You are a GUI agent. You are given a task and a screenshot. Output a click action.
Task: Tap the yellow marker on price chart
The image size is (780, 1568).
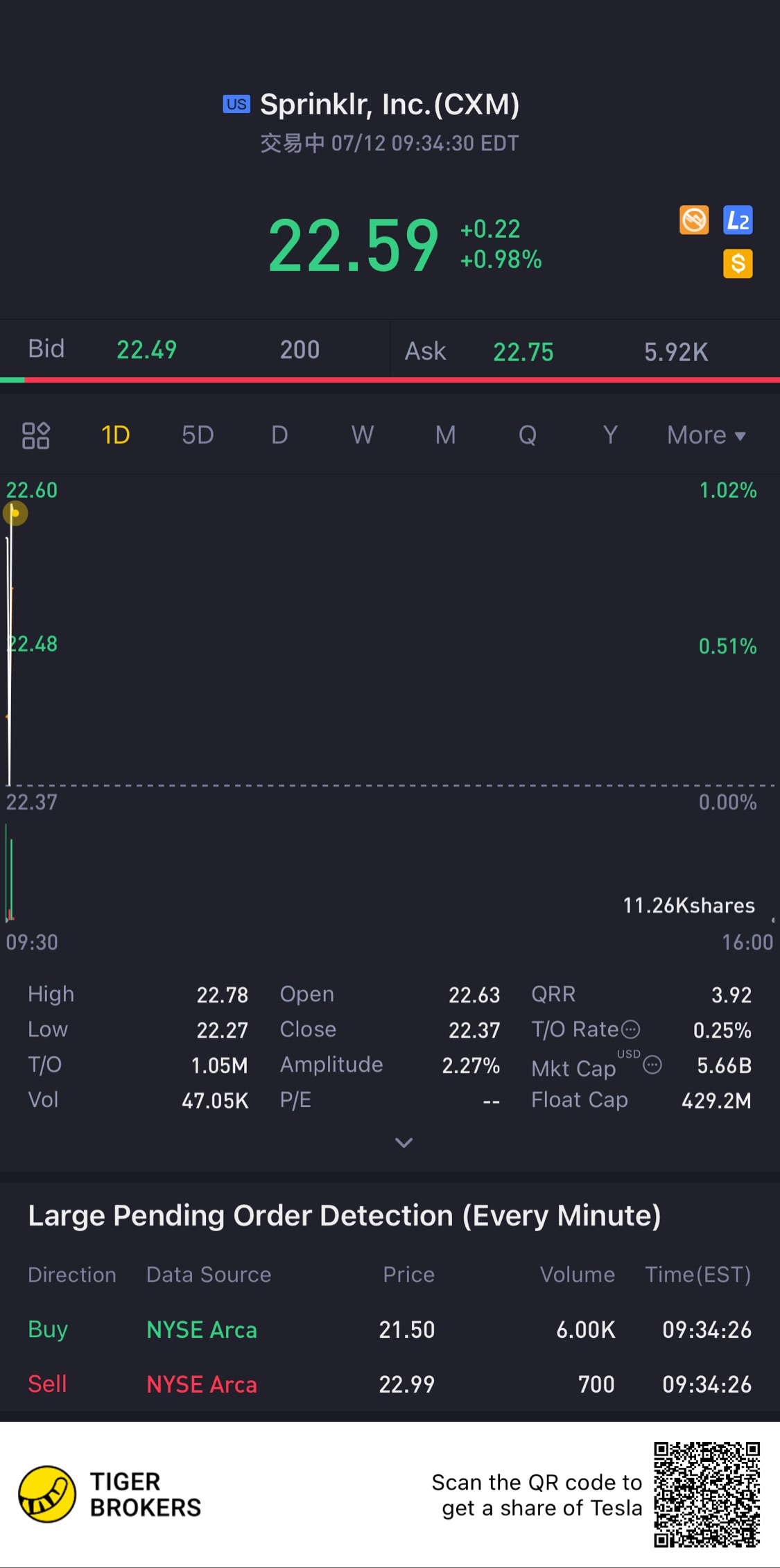pyautogui.click(x=15, y=514)
